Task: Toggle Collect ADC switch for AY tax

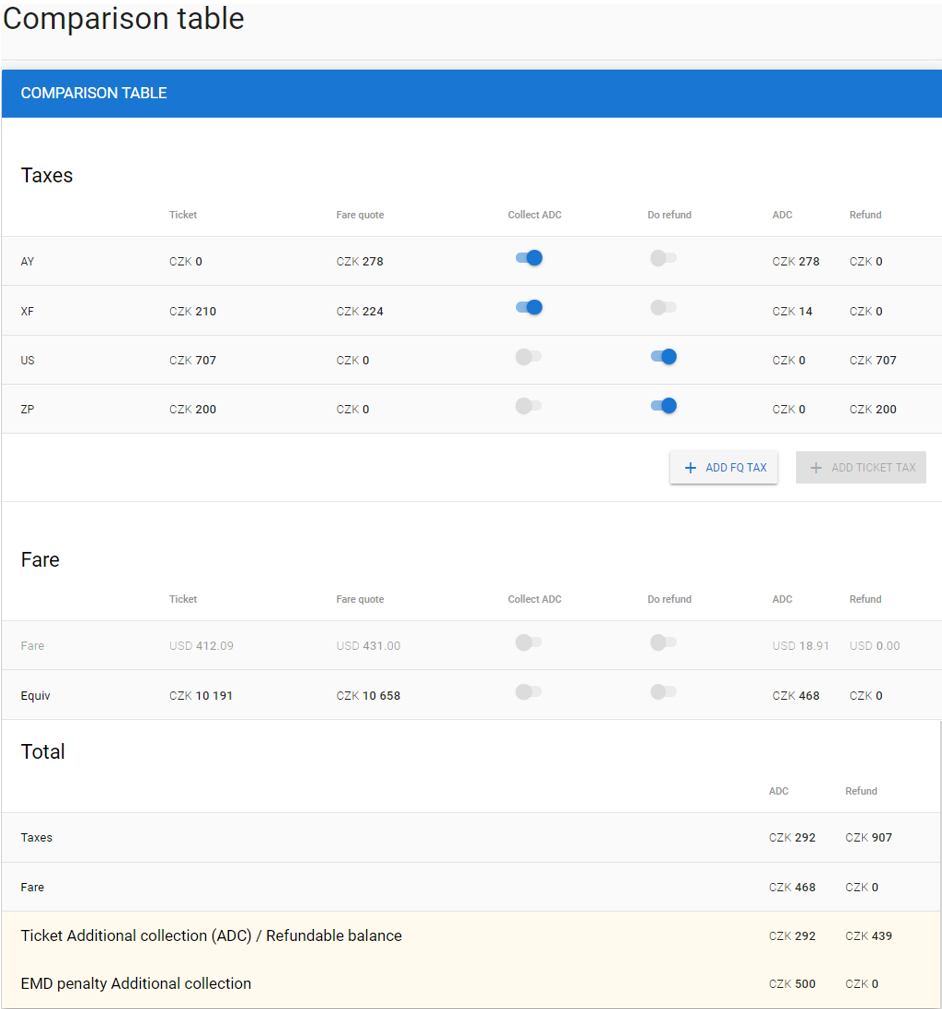Action: (528, 259)
